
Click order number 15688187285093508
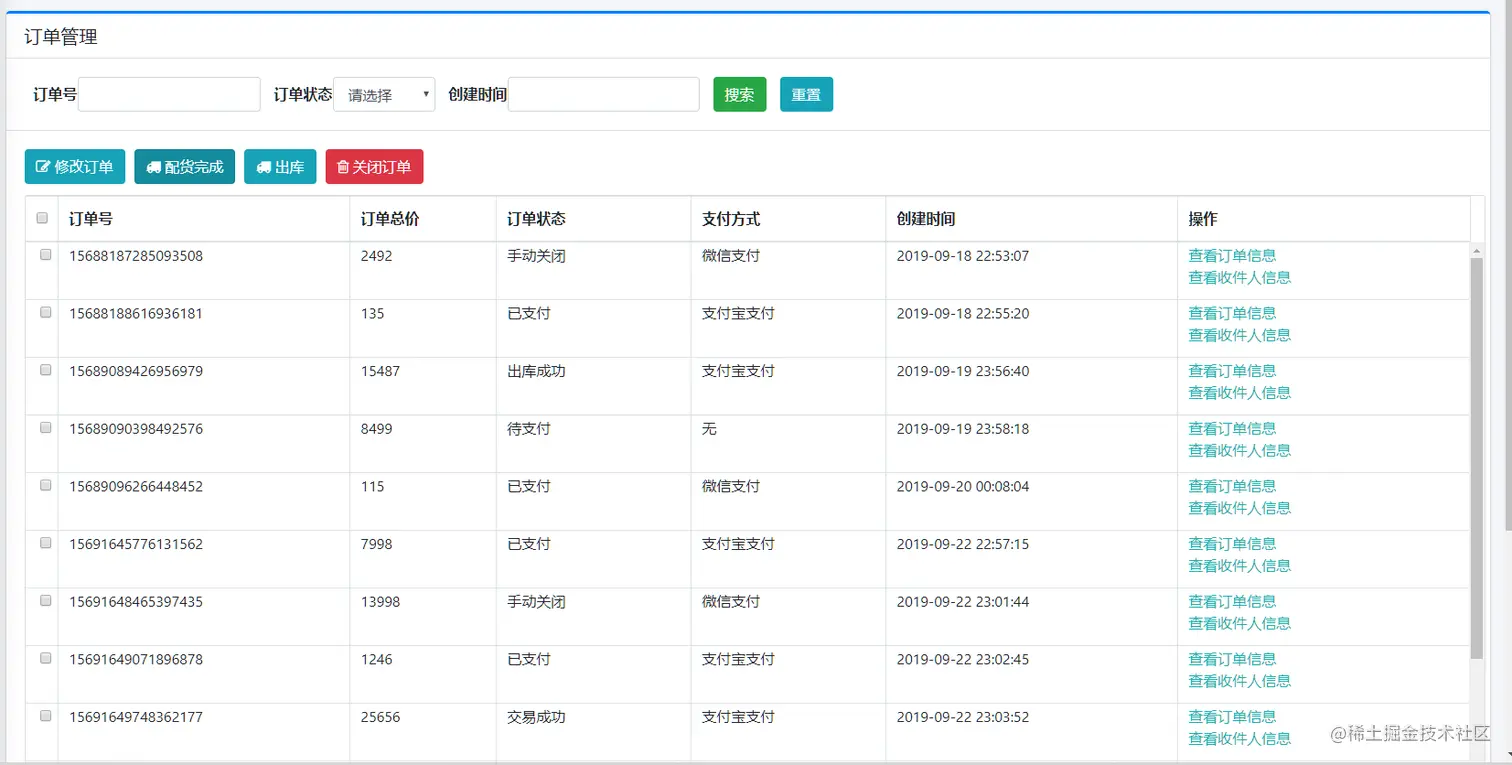[x=136, y=256]
